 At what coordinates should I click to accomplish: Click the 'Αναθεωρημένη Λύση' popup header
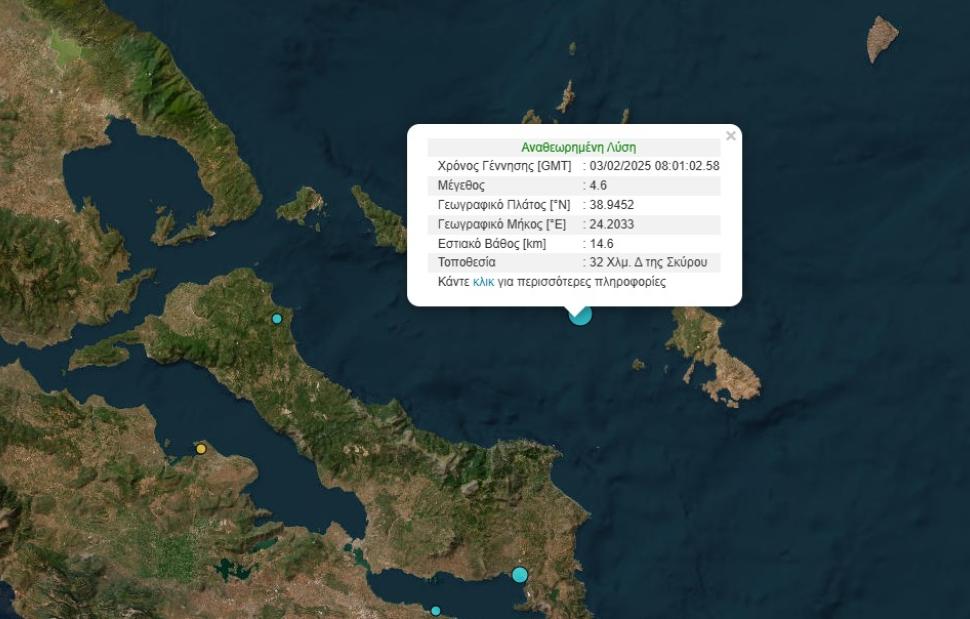click(578, 147)
